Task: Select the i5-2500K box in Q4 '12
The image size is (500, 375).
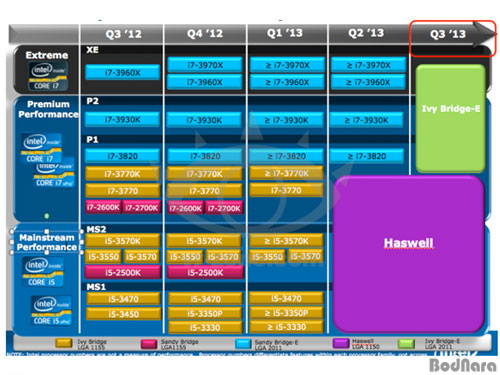Action: coord(205,272)
